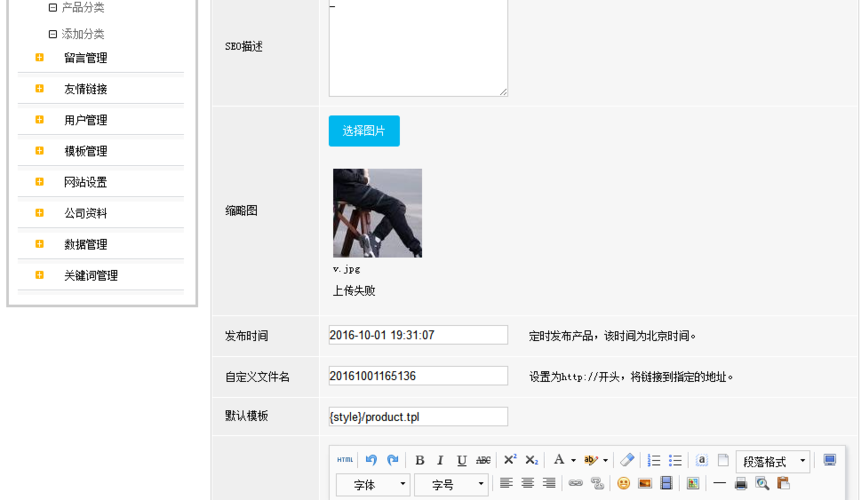
Task: Focus the 默认模板 template field
Action: pyautogui.click(x=418, y=417)
